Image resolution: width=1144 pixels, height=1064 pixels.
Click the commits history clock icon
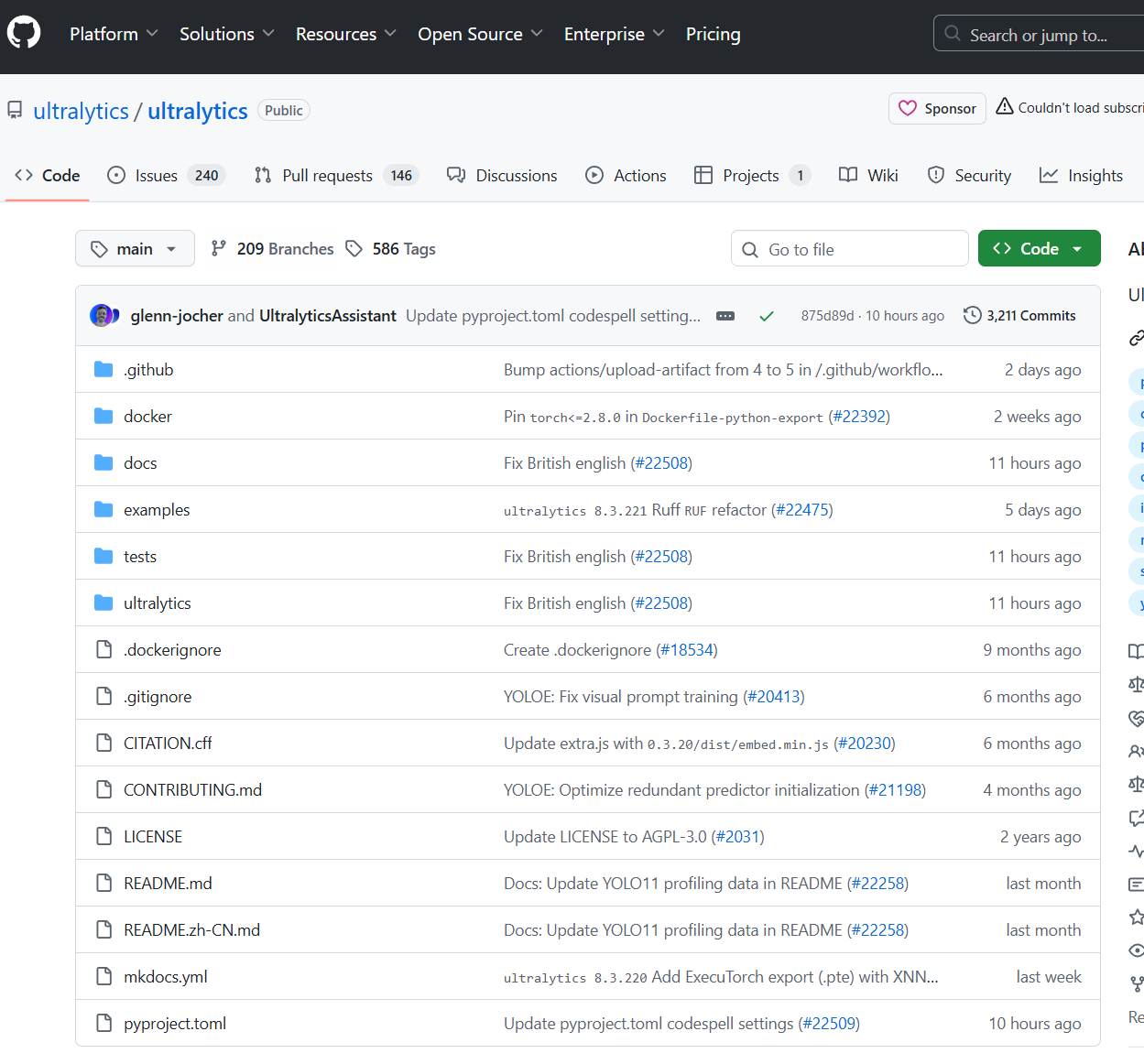click(x=972, y=315)
